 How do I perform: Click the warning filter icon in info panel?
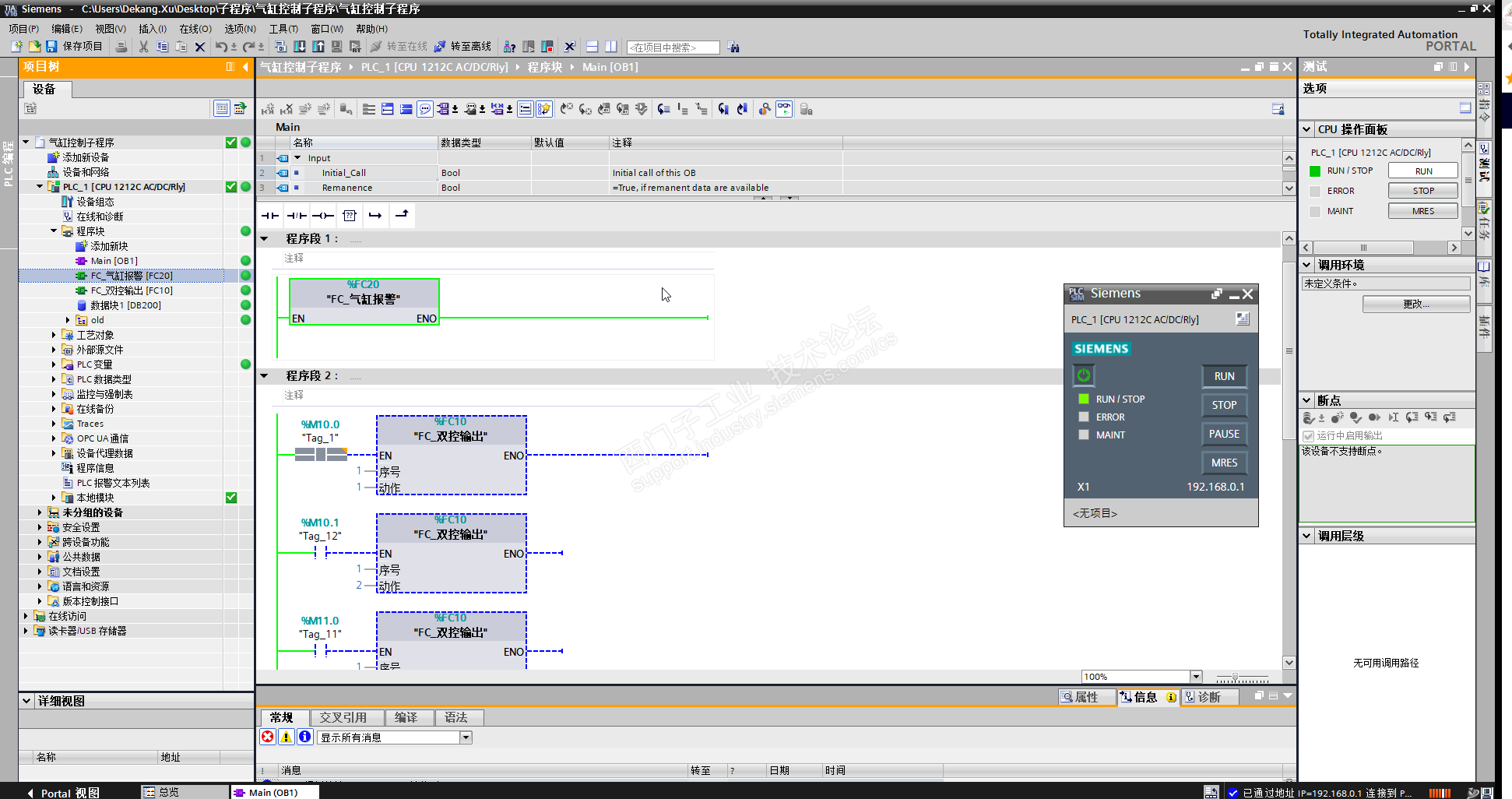click(287, 737)
